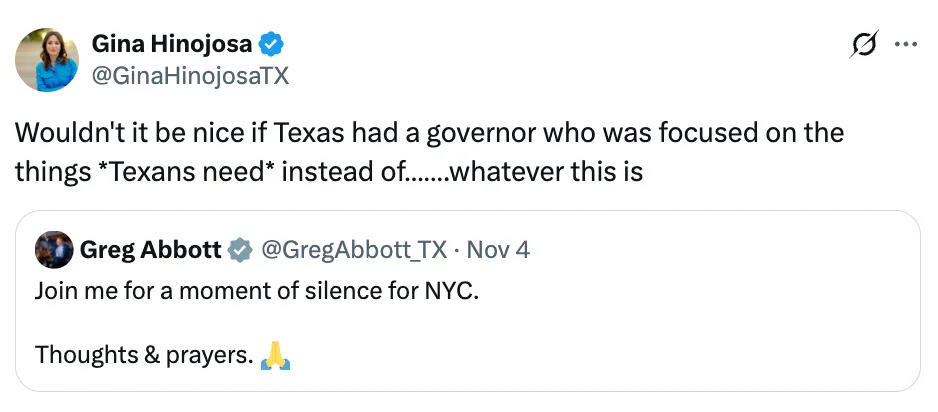Screen dimensions: 938x412
Task: Click the @GregAbbott_TX handle
Action: tap(353, 250)
